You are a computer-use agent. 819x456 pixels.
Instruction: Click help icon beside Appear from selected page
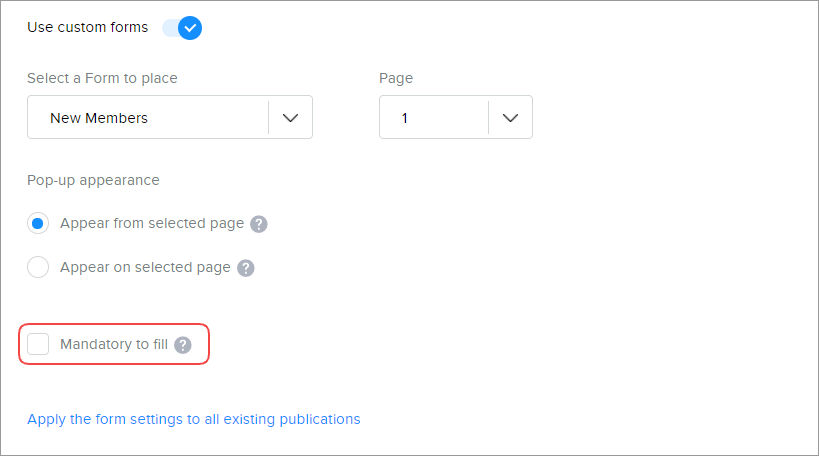[258, 224]
